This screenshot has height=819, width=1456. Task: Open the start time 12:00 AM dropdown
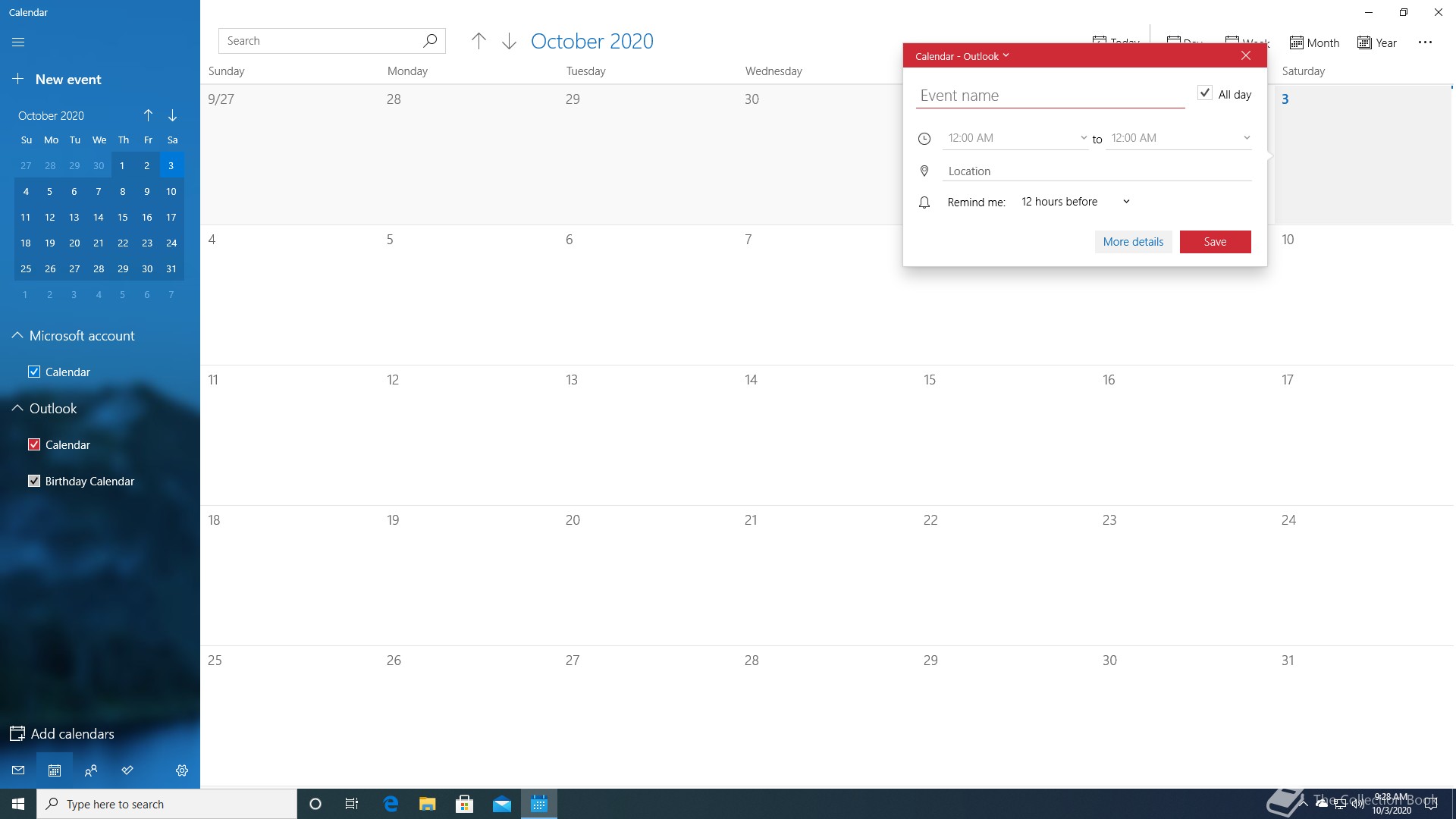(1015, 138)
